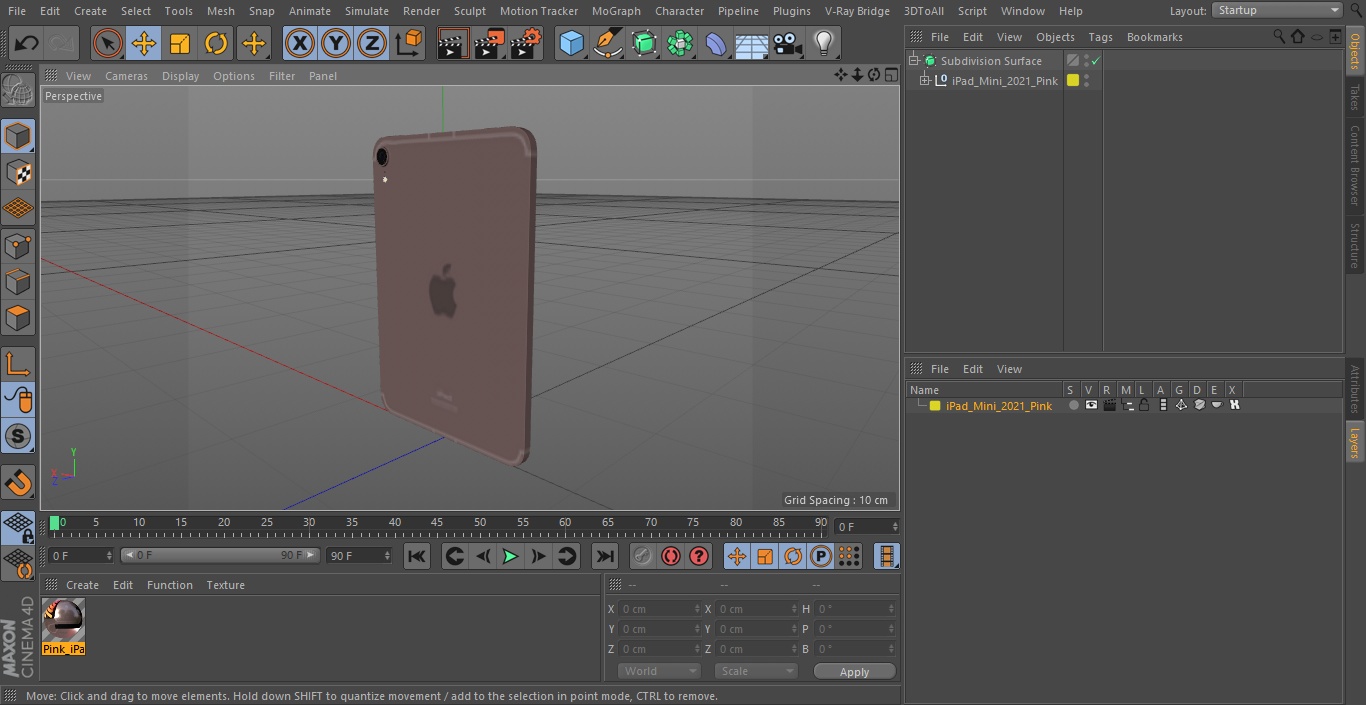Toggle layer render flag icon
1366x705 pixels.
coord(1109,405)
